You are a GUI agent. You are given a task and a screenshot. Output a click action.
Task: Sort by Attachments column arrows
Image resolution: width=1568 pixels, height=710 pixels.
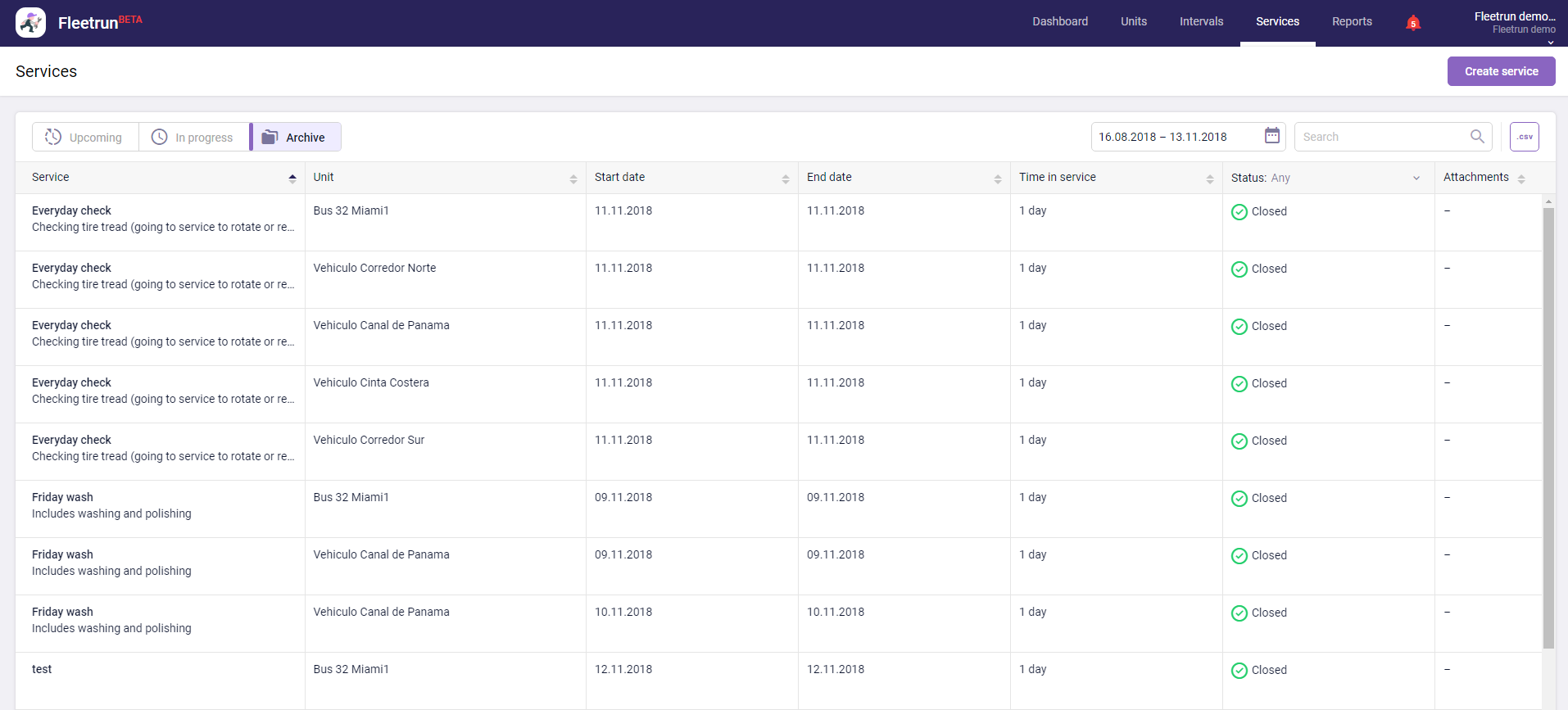click(x=1521, y=179)
